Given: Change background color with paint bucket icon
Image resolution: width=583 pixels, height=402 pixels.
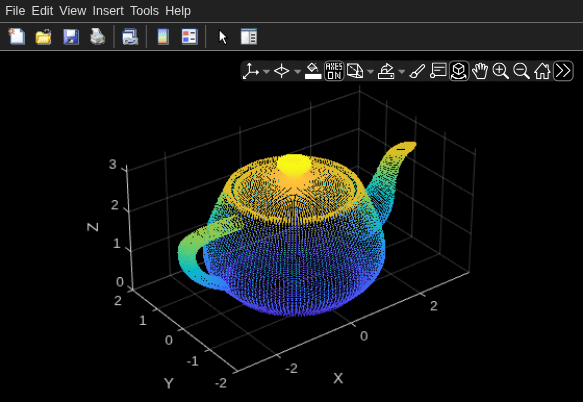Looking at the screenshot, I should (x=313, y=71).
